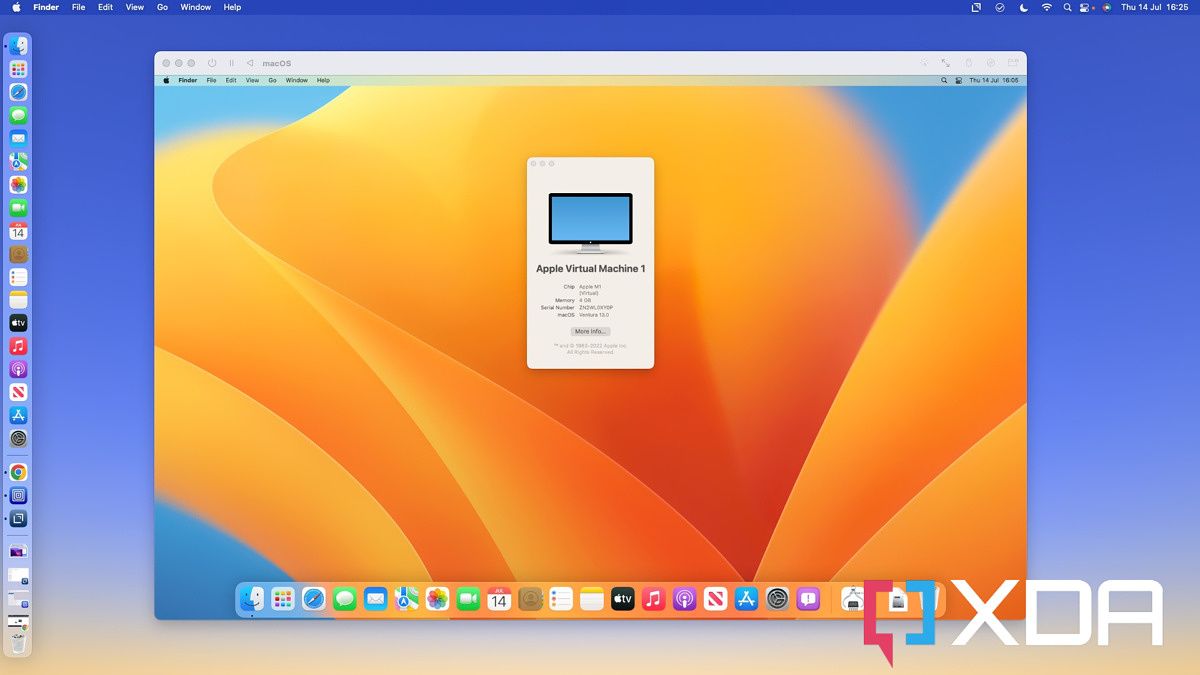Open Music in the VM dock
The image size is (1200, 675).
[x=653, y=599]
